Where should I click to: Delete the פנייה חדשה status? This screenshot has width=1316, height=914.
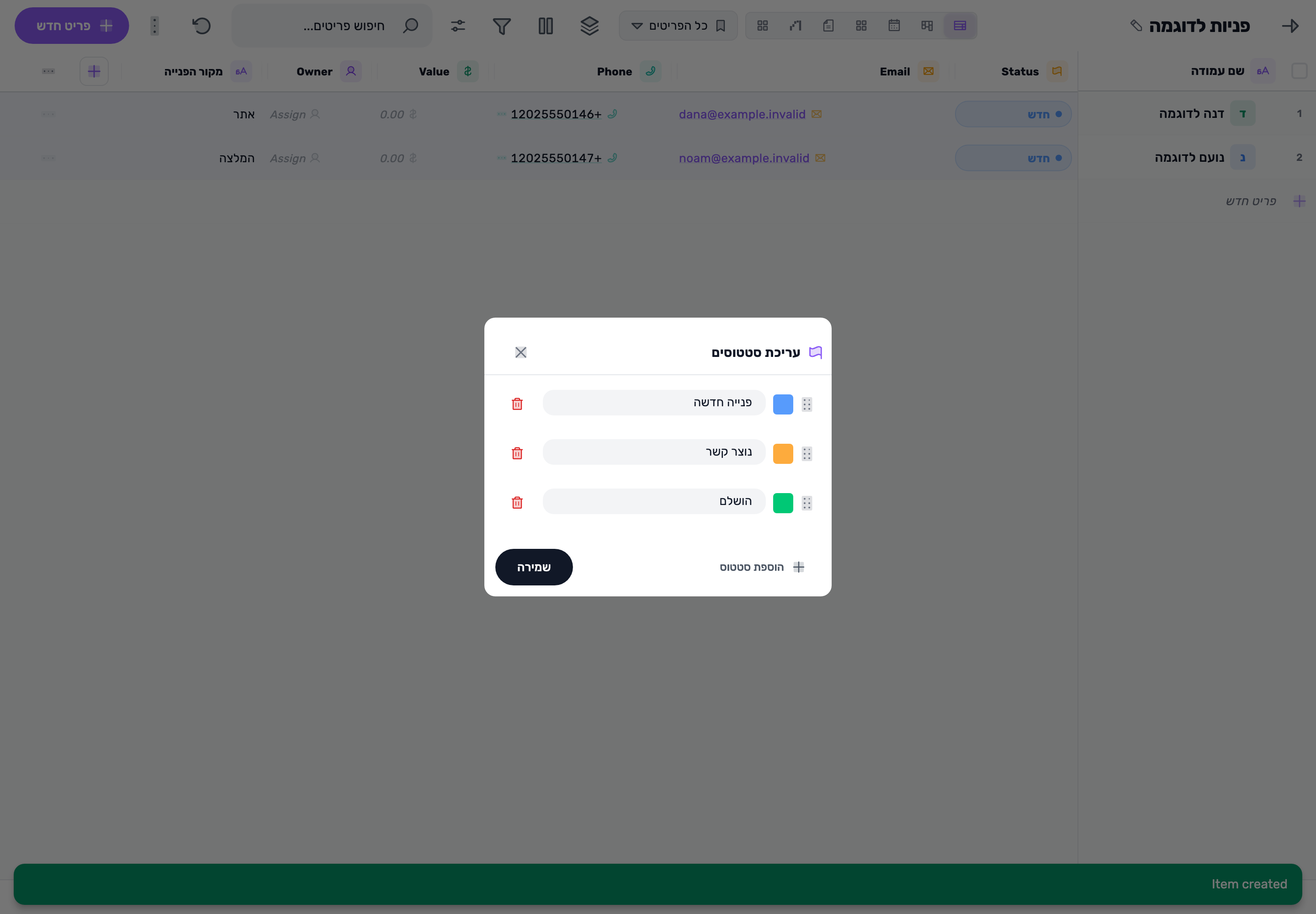(x=516, y=404)
